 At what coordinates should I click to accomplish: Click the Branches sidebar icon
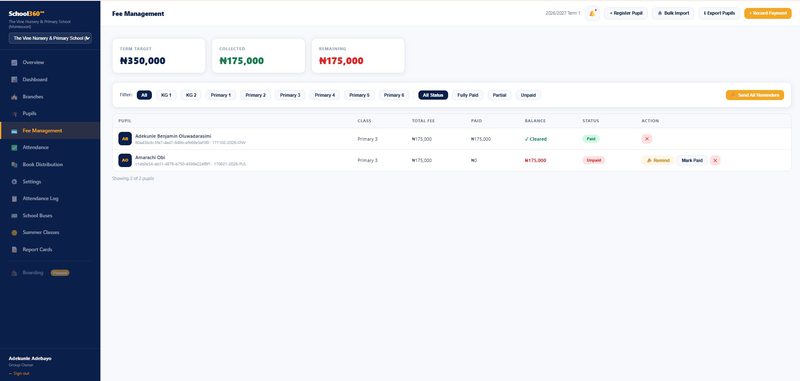pos(14,97)
